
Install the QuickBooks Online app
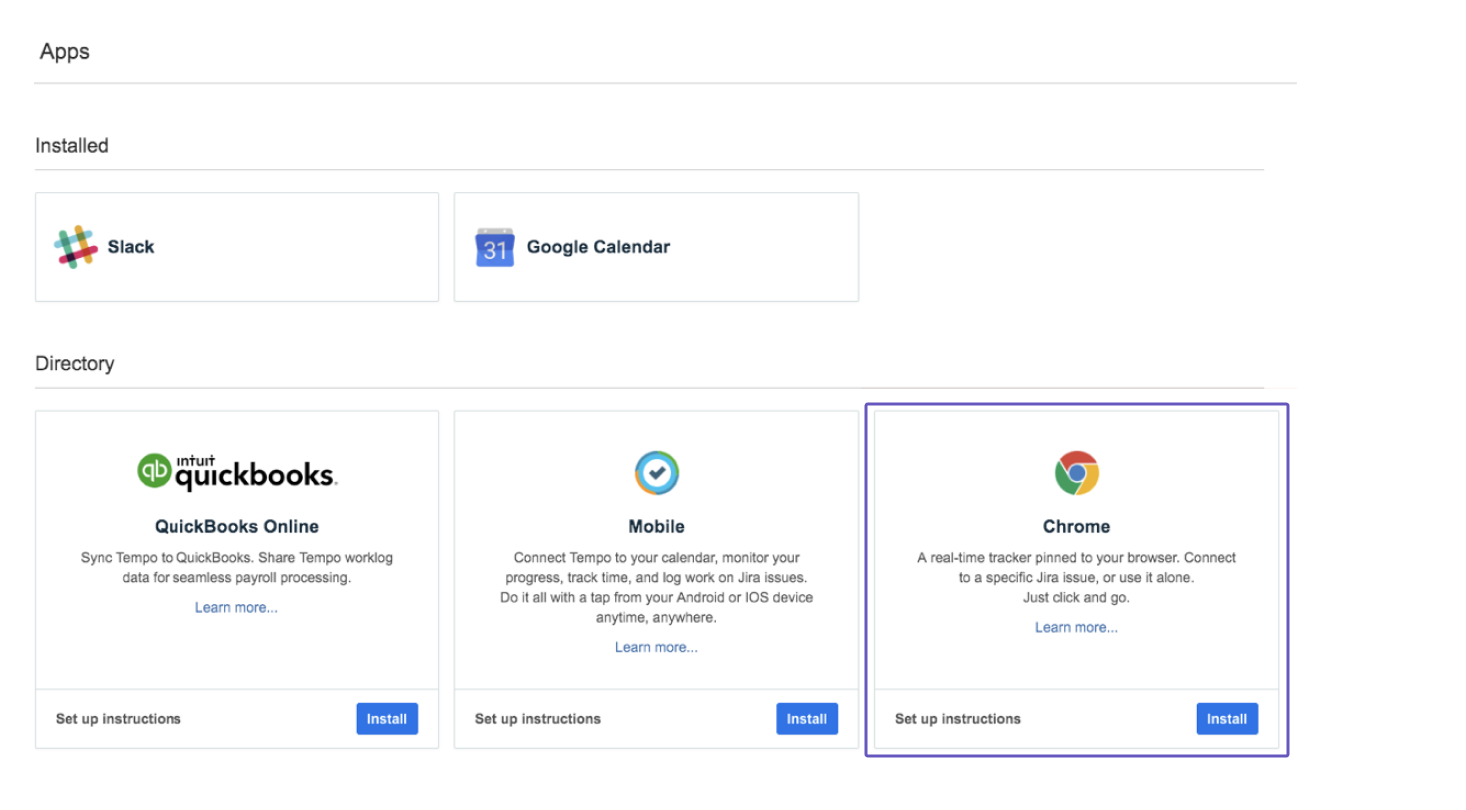click(387, 719)
